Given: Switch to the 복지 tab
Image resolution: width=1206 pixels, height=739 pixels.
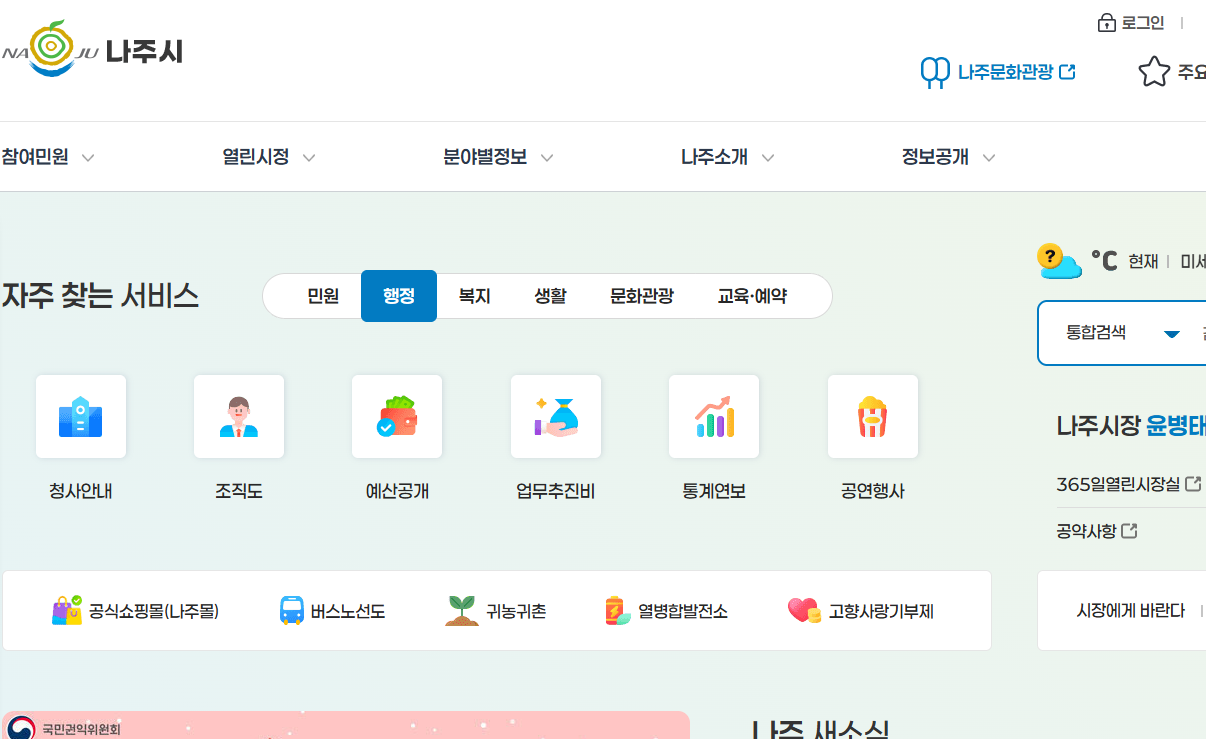Looking at the screenshot, I should pos(474,295).
